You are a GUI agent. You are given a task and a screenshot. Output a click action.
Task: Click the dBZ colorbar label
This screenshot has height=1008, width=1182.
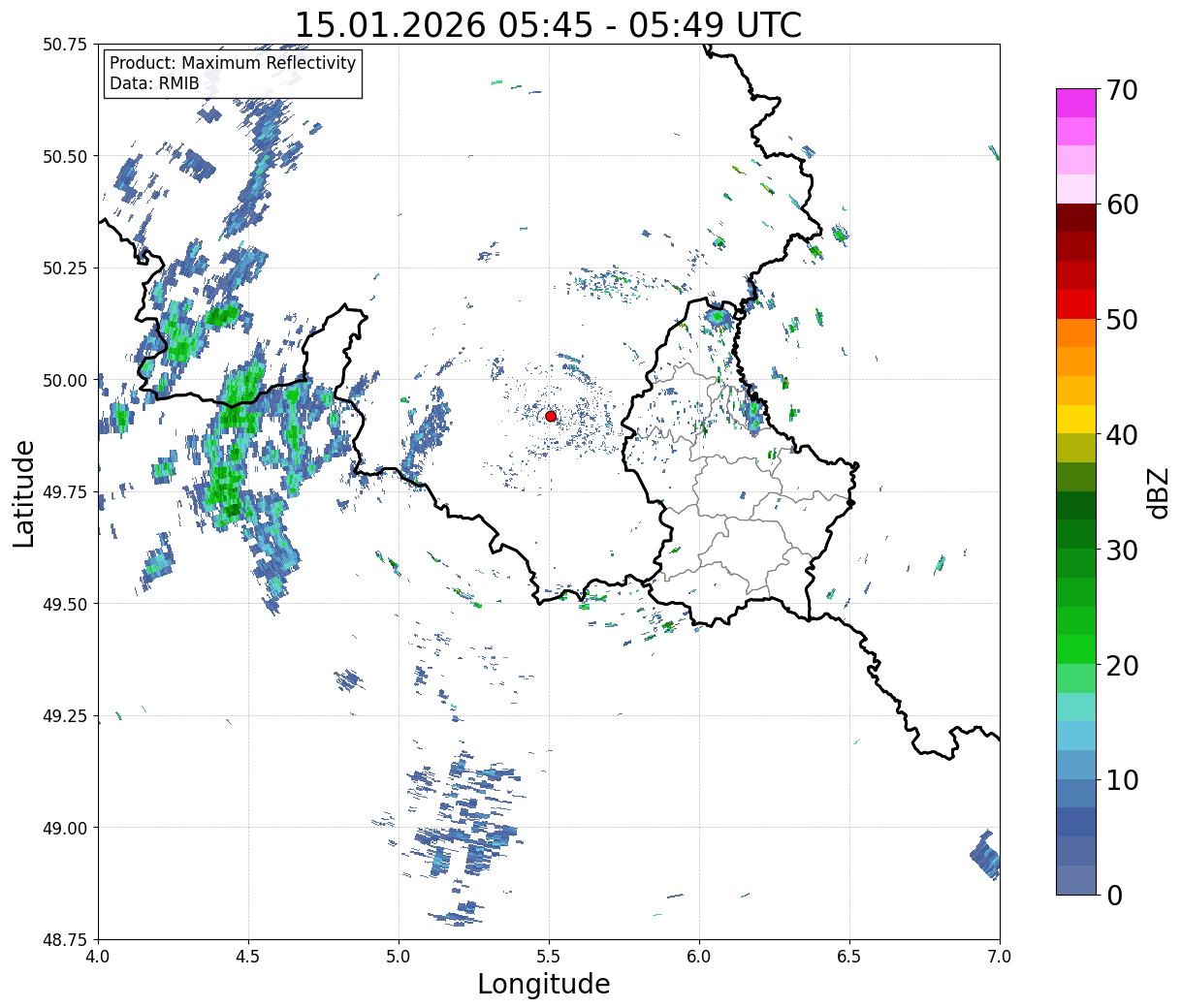pyautogui.click(x=1159, y=491)
